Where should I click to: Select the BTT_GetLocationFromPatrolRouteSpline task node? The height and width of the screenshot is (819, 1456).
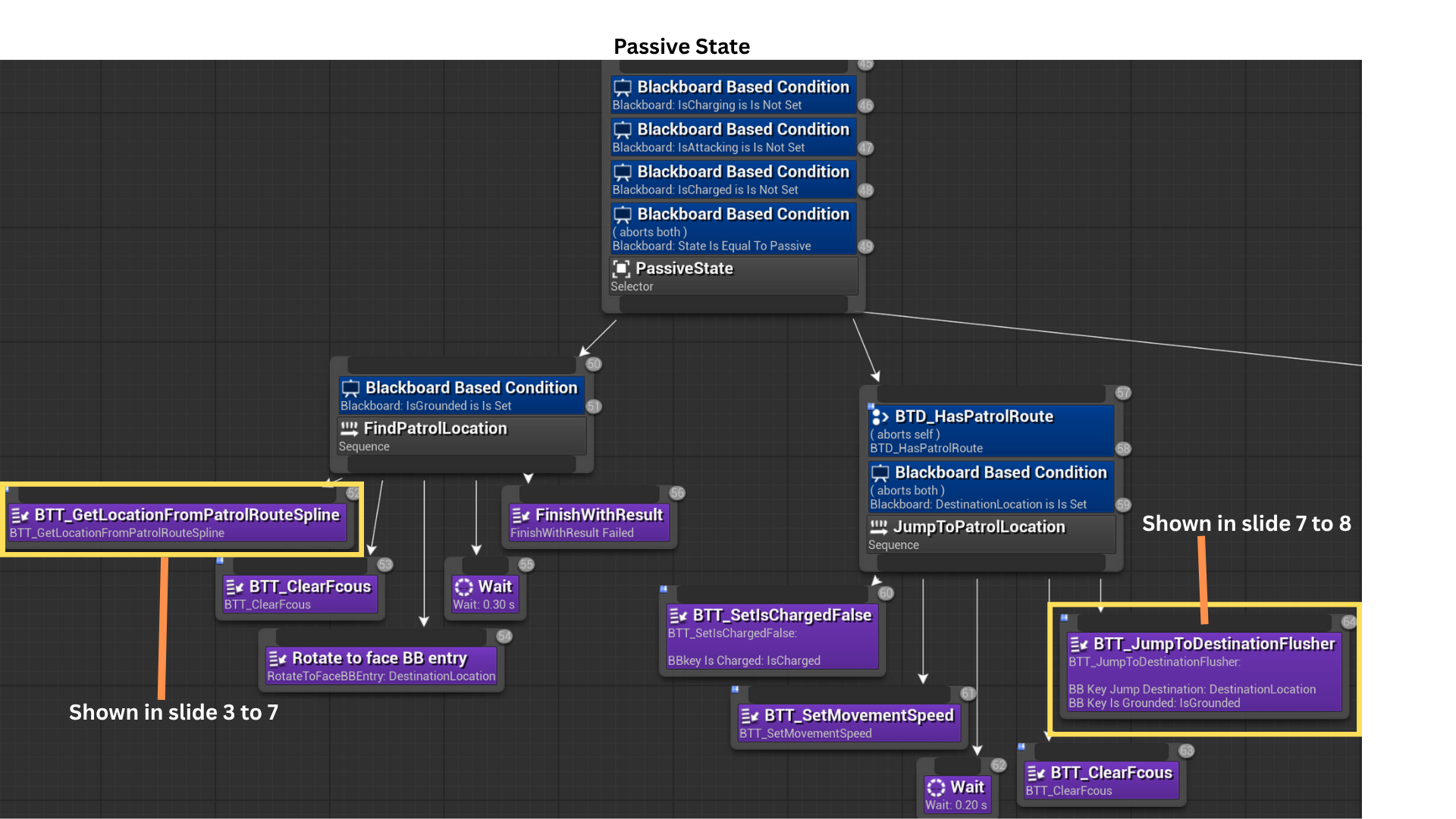178,522
